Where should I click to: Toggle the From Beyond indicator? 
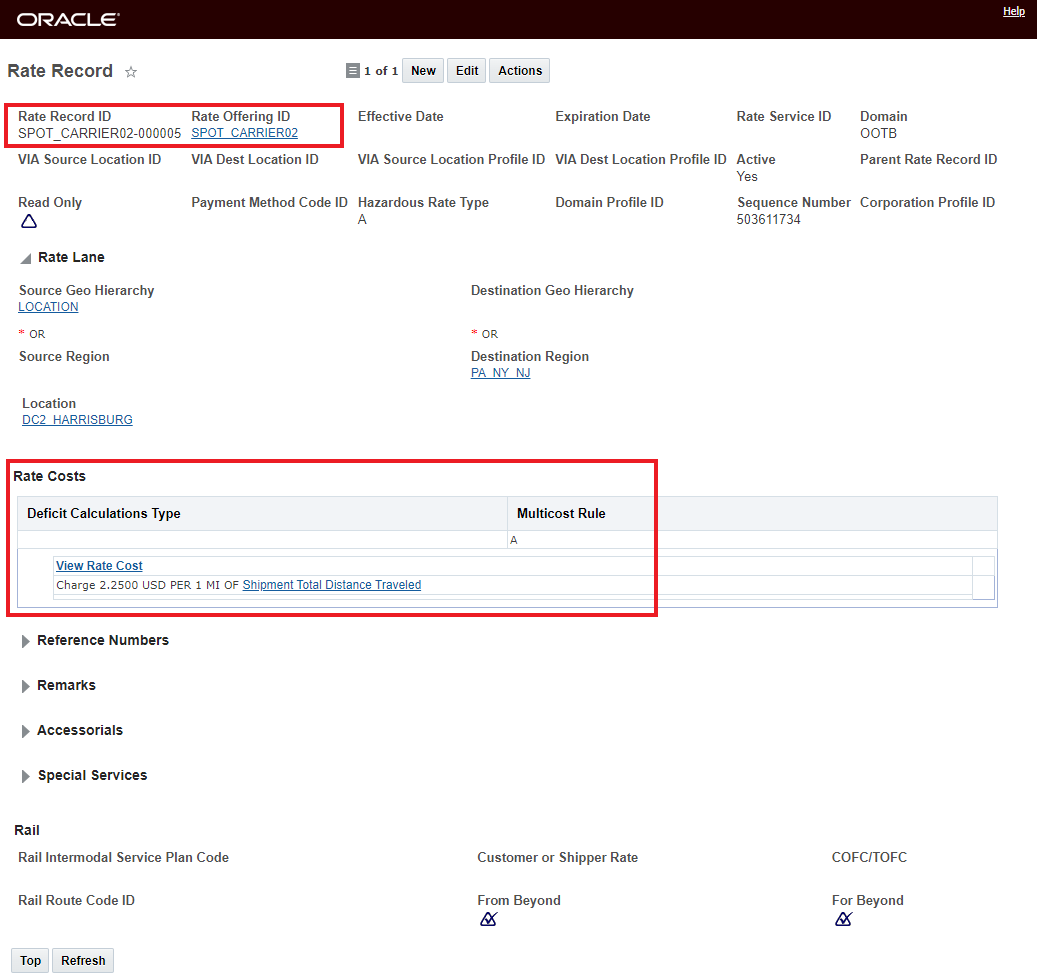point(488,919)
